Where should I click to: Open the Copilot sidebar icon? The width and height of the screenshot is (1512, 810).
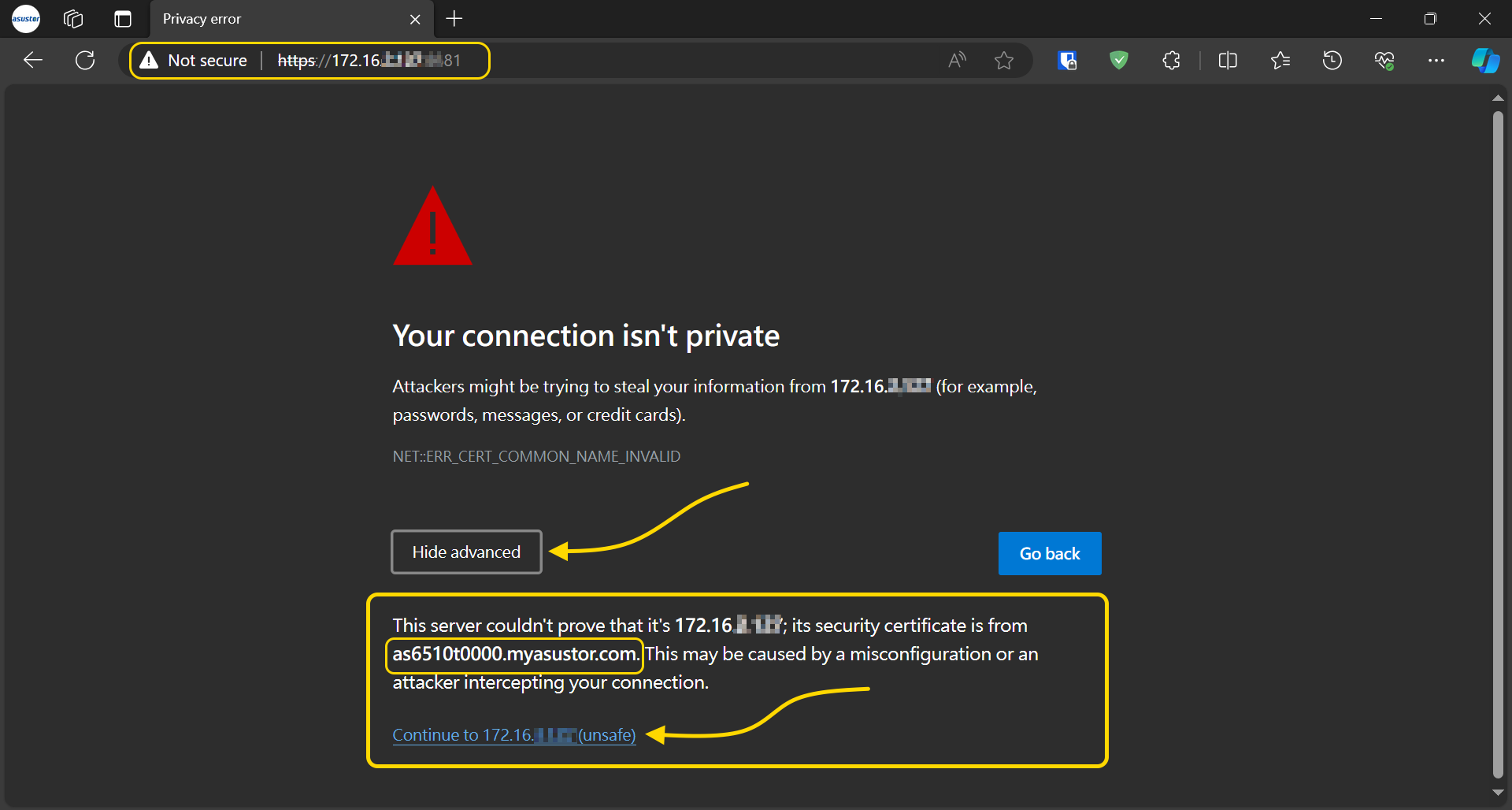1485,60
